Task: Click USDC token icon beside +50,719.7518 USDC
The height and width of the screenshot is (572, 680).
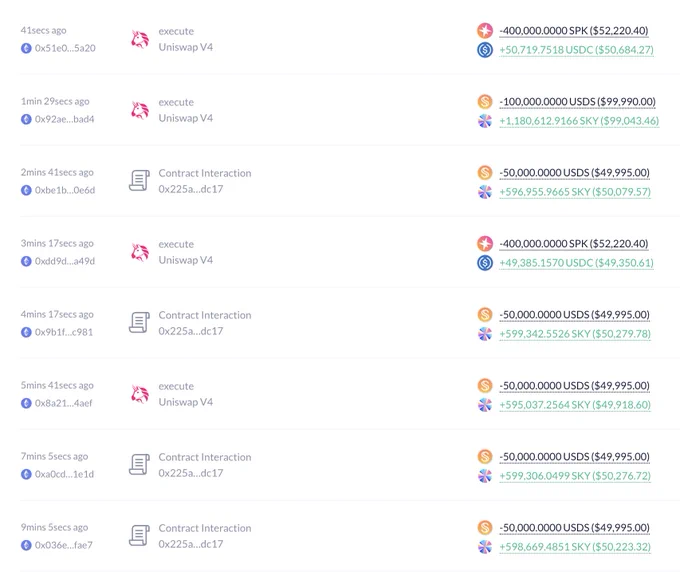Action: (485, 50)
